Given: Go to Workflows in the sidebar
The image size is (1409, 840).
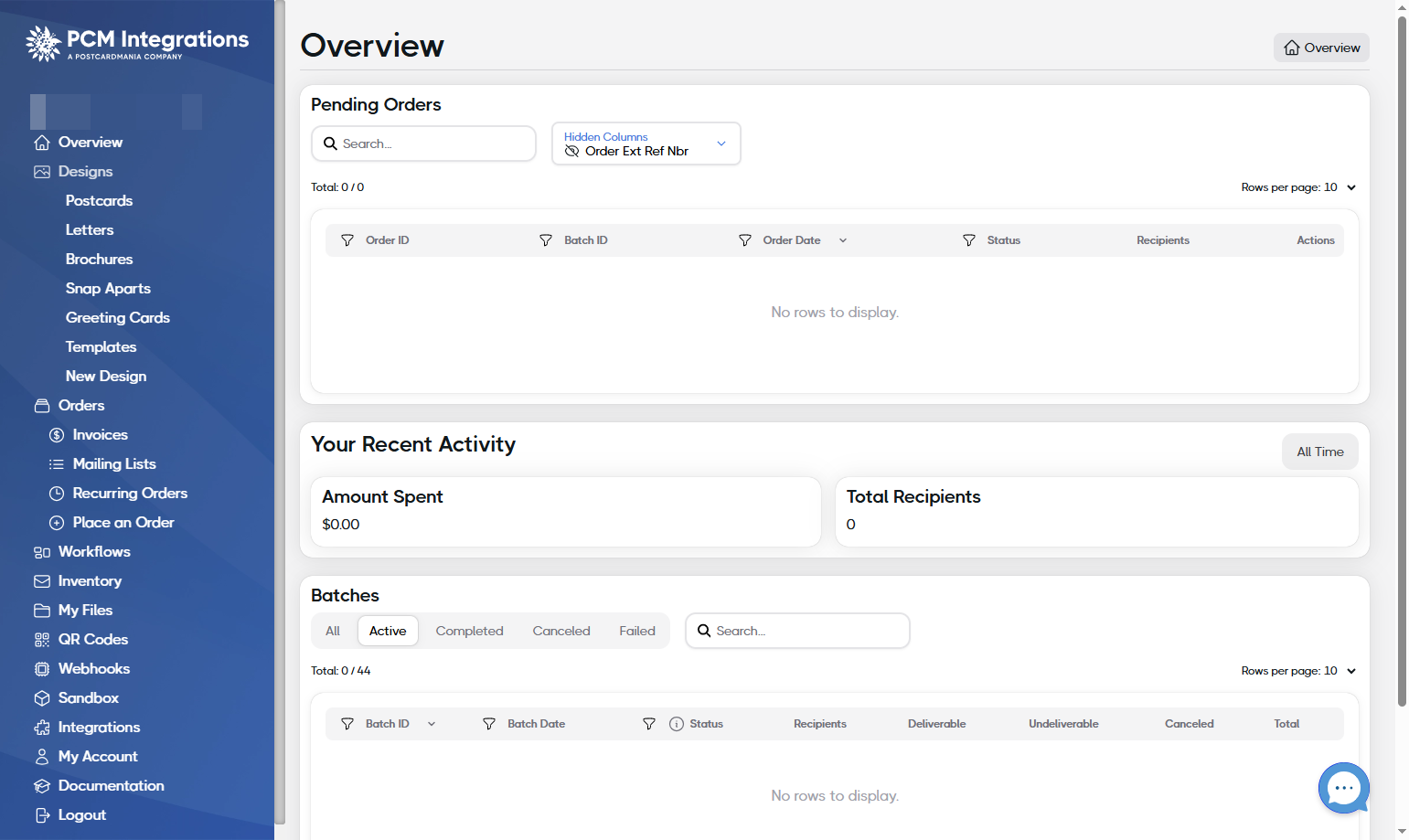Looking at the screenshot, I should click(82, 552).
